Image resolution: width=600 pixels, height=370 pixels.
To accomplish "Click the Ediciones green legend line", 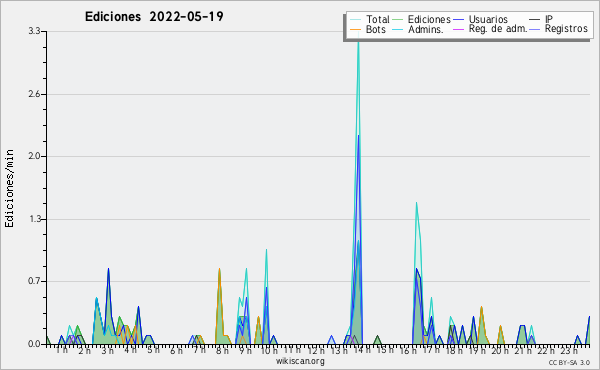I will (398, 20).
